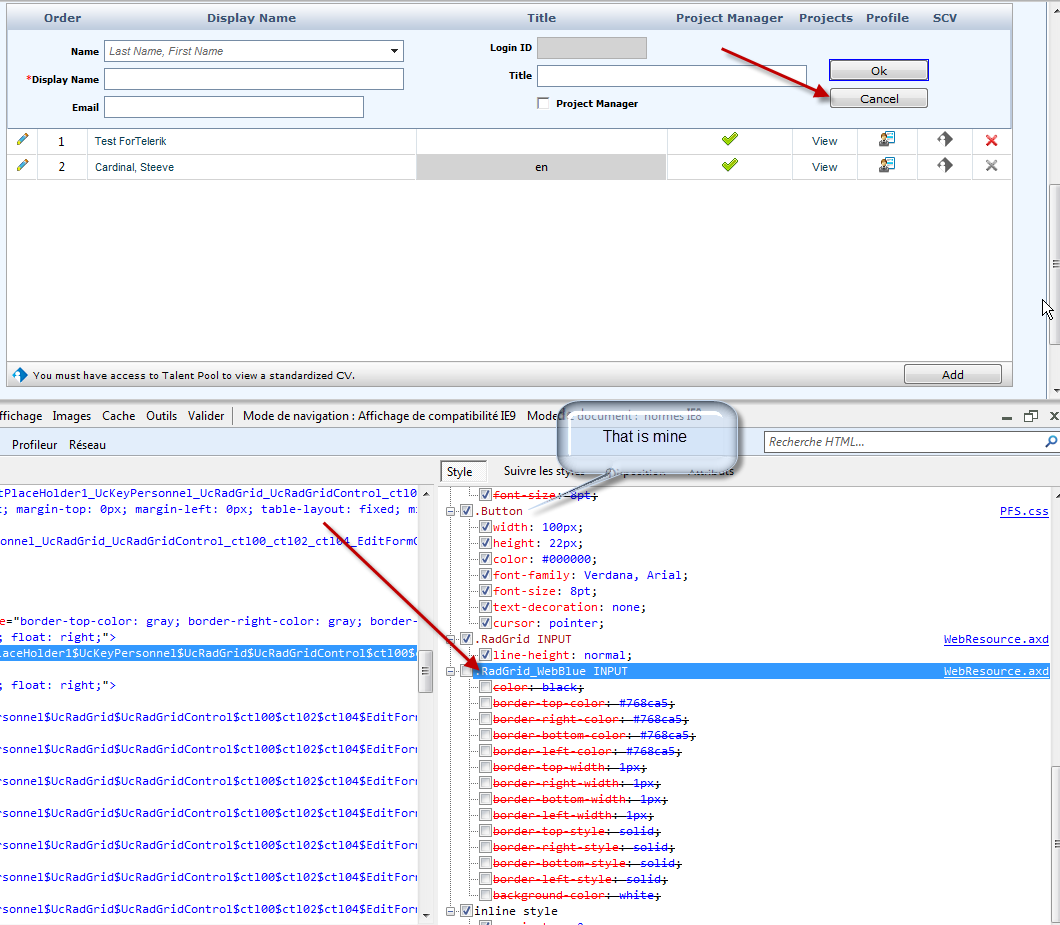The image size is (1060, 925).
Task: Enable the border-top-color property
Action: pos(485,703)
